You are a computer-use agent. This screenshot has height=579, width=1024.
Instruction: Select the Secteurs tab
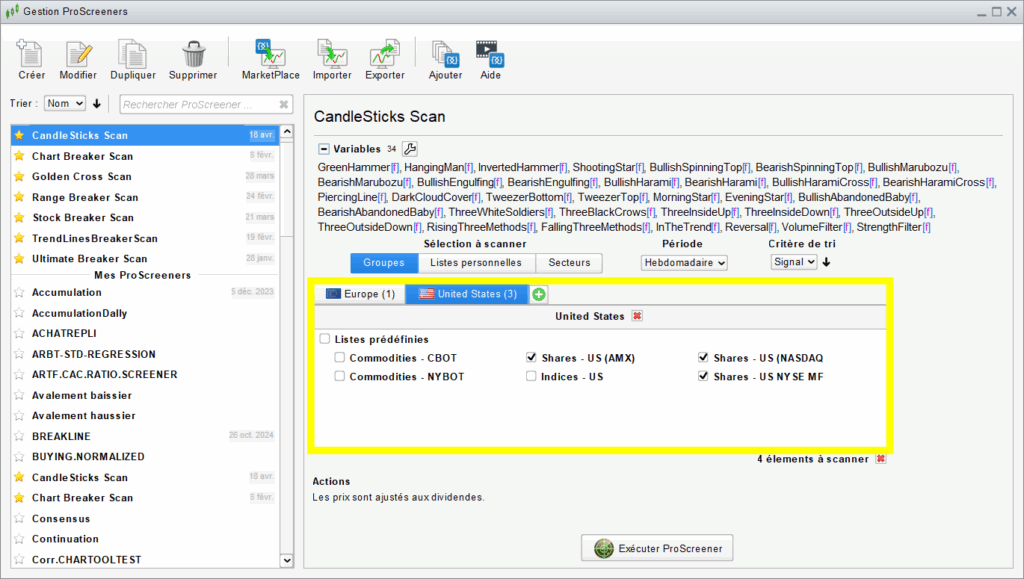569,263
